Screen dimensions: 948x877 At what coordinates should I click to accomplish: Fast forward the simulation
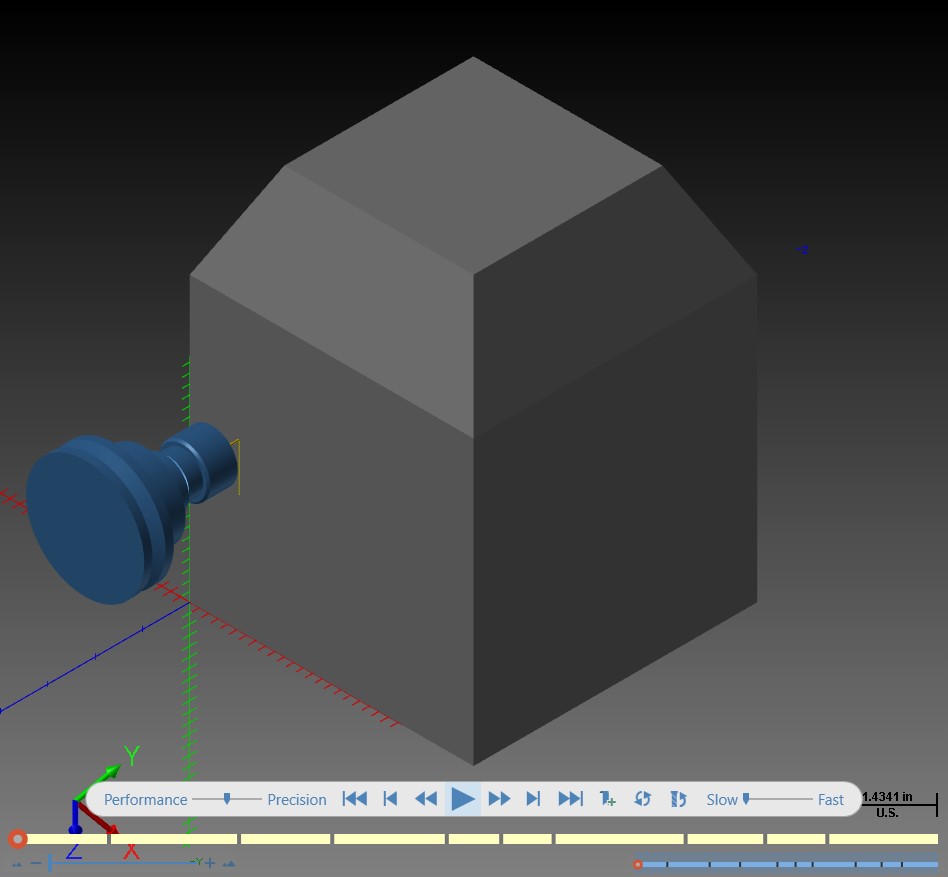[x=499, y=798]
